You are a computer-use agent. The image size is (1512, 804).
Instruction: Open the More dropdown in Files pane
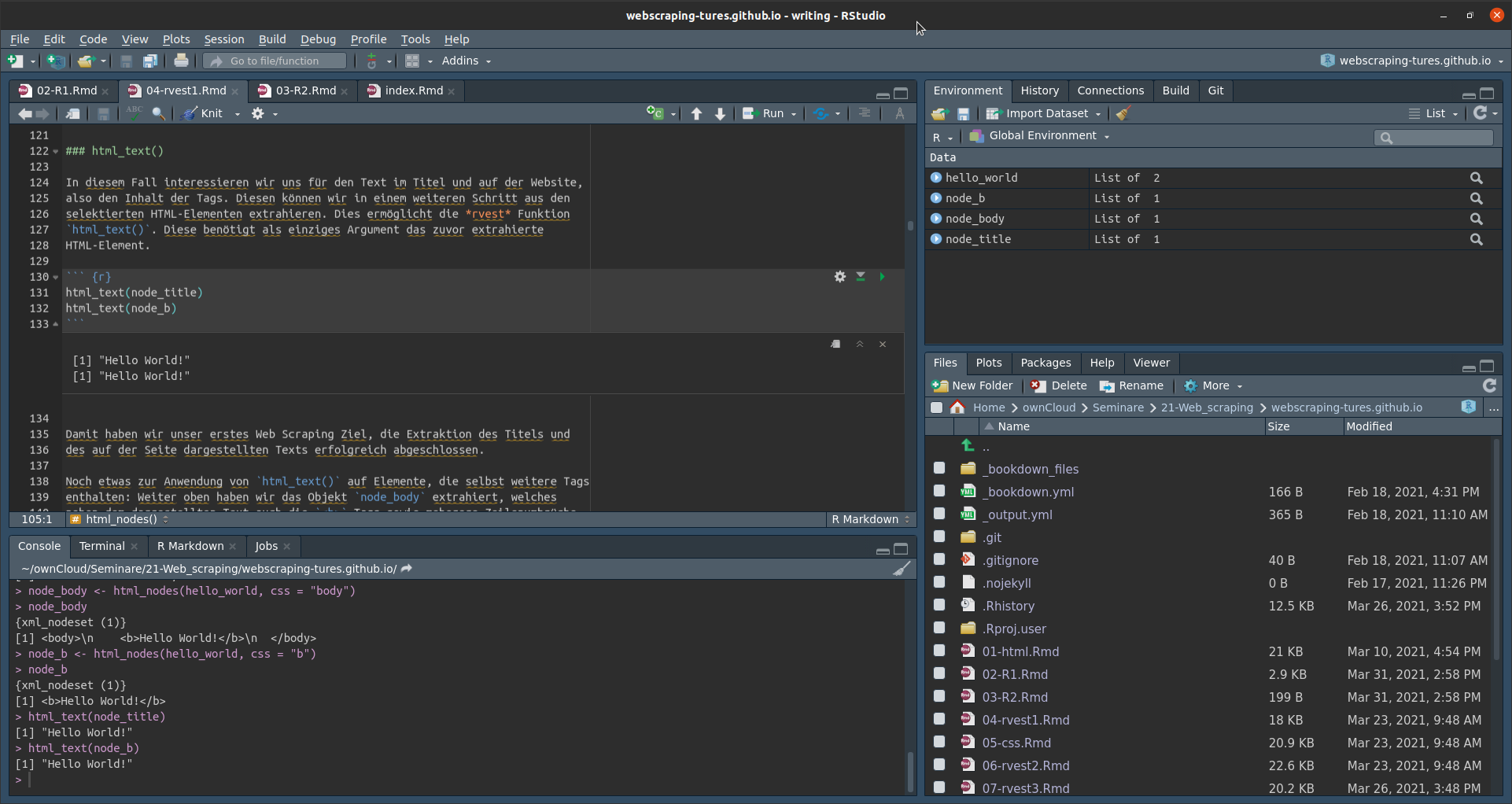click(x=1213, y=385)
